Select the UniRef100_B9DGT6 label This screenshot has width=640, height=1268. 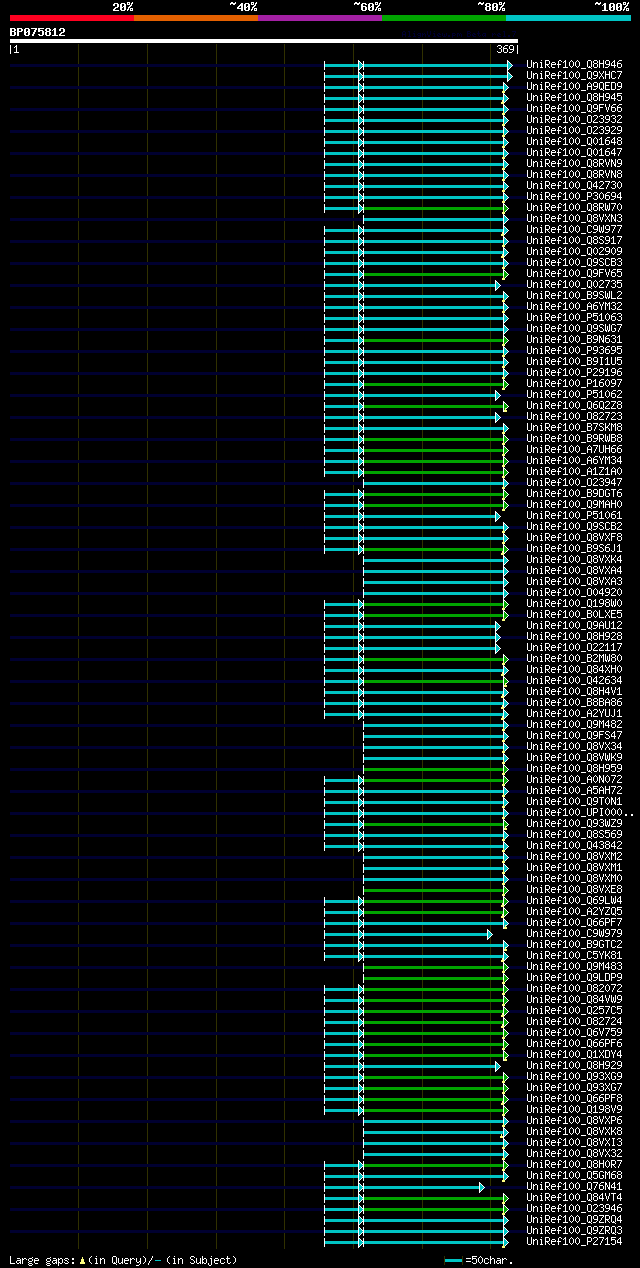575,493
